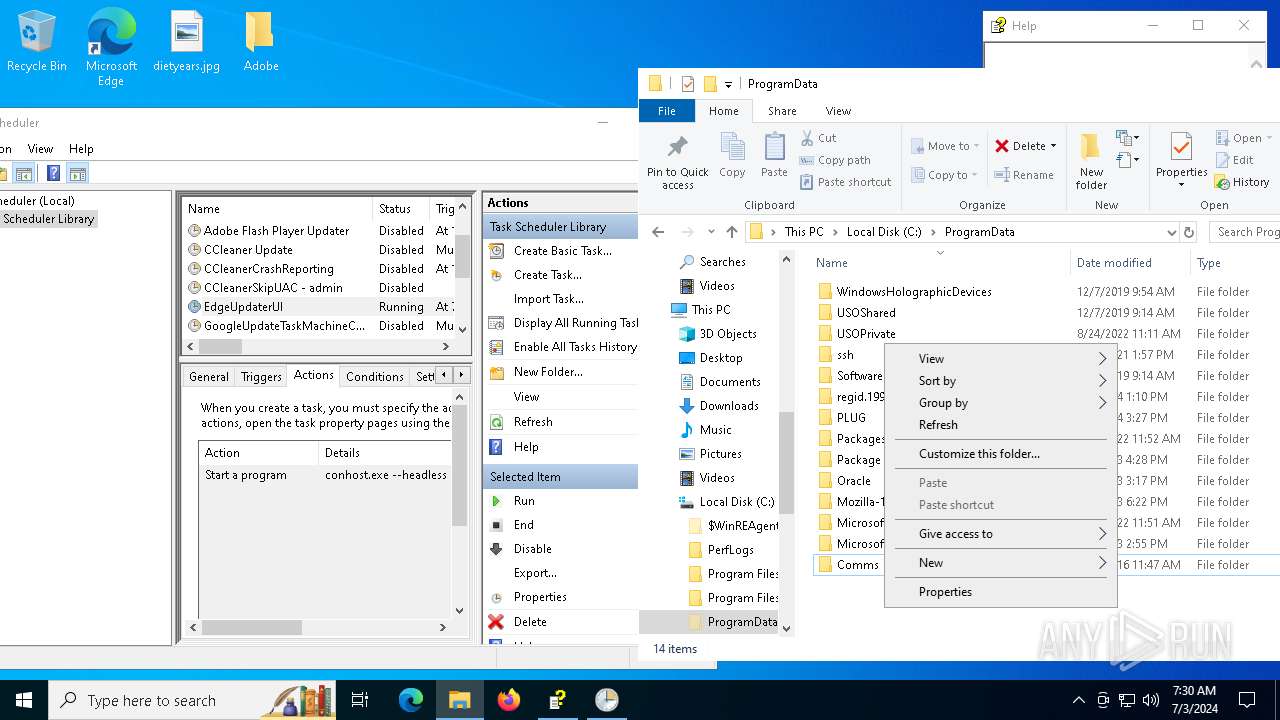The width and height of the screenshot is (1280, 720).
Task: Select CCleaner Update task row
Action: click(320, 250)
